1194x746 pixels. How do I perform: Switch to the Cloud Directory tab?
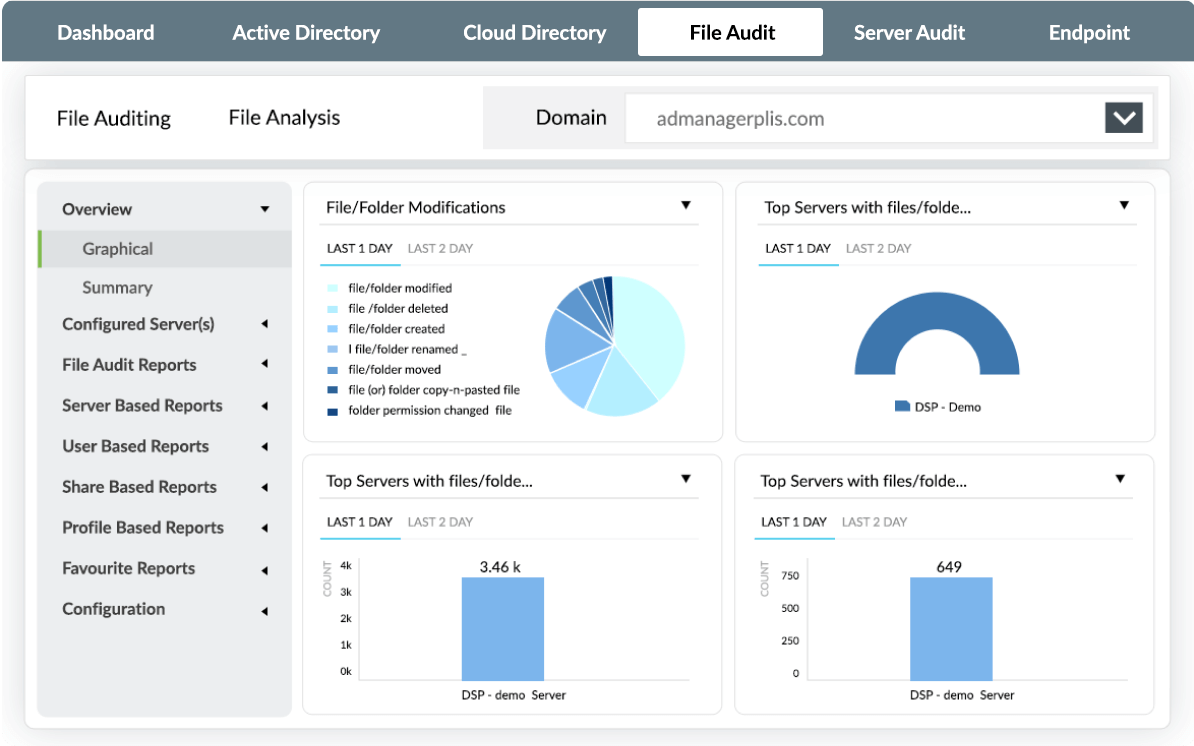point(535,32)
